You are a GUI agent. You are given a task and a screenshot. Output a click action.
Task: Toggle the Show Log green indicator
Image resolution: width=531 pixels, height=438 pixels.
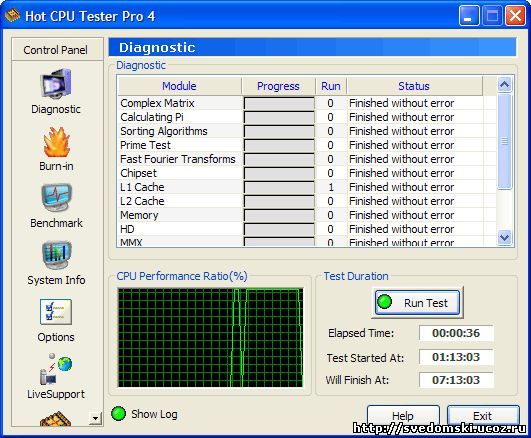click(119, 414)
